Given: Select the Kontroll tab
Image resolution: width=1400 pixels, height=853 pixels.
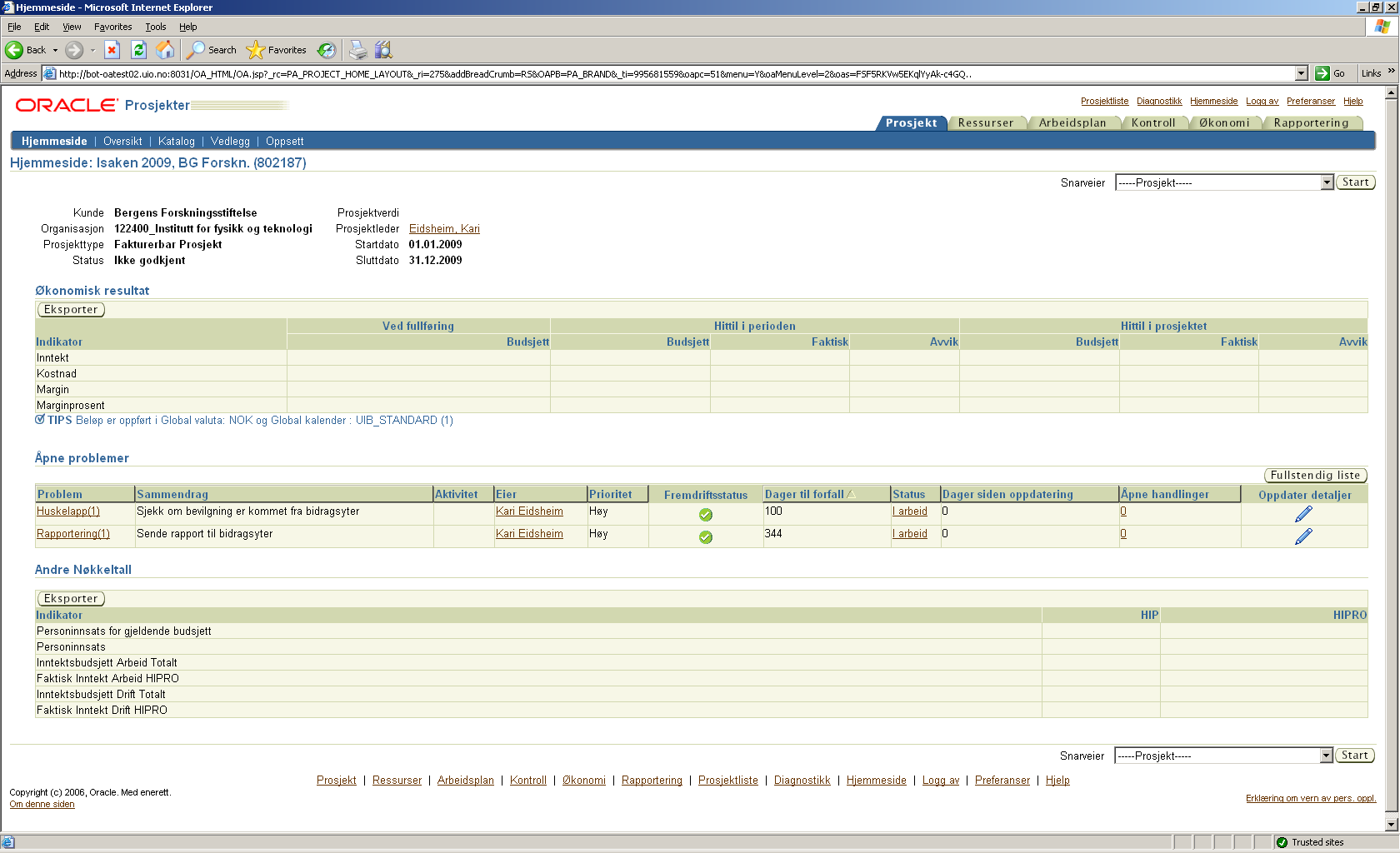Looking at the screenshot, I should 1153,122.
